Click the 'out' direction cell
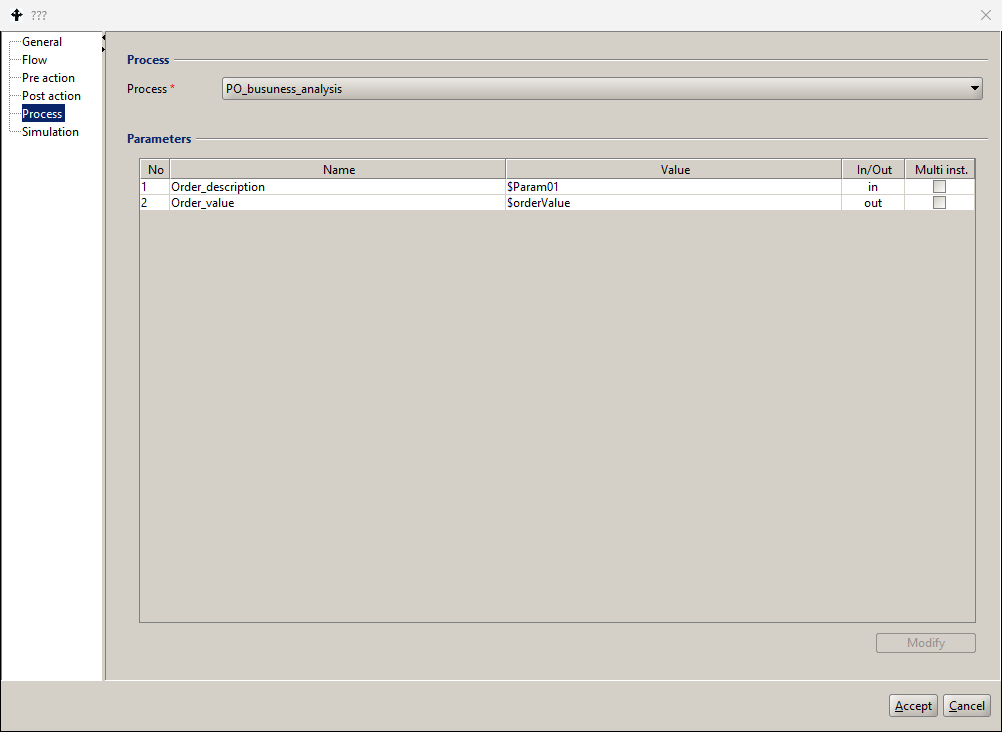 [873, 203]
